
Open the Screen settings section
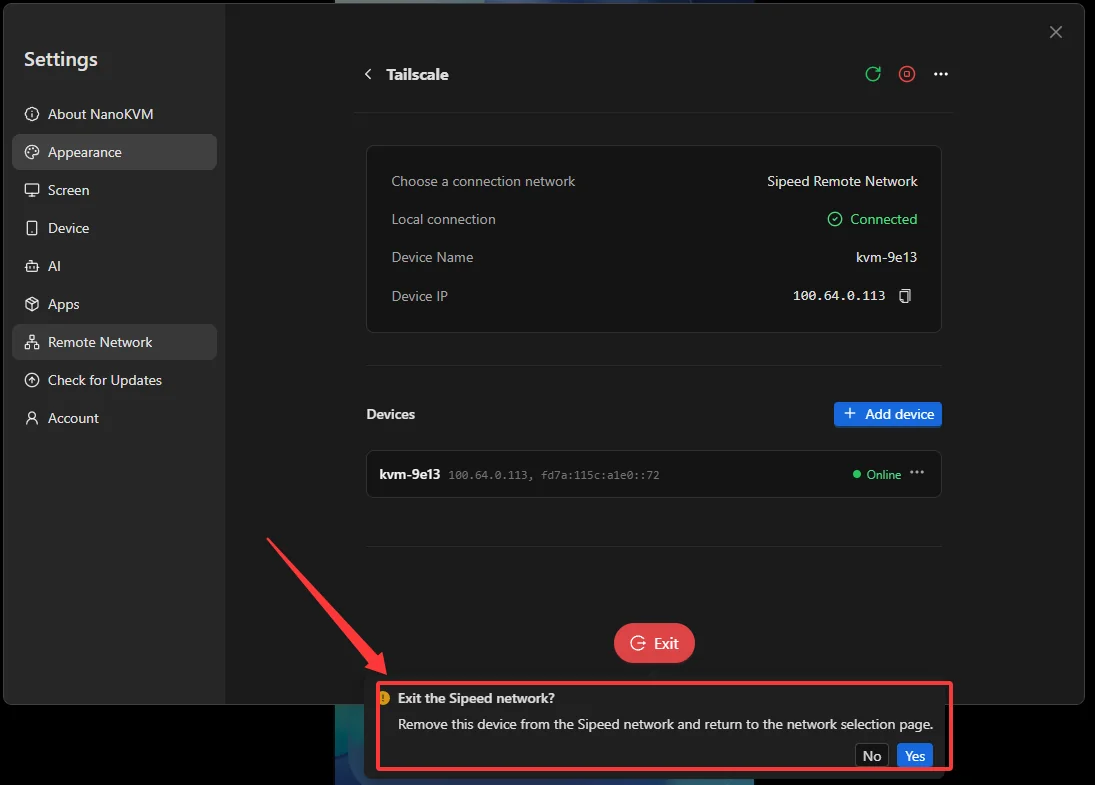pyautogui.click(x=115, y=190)
